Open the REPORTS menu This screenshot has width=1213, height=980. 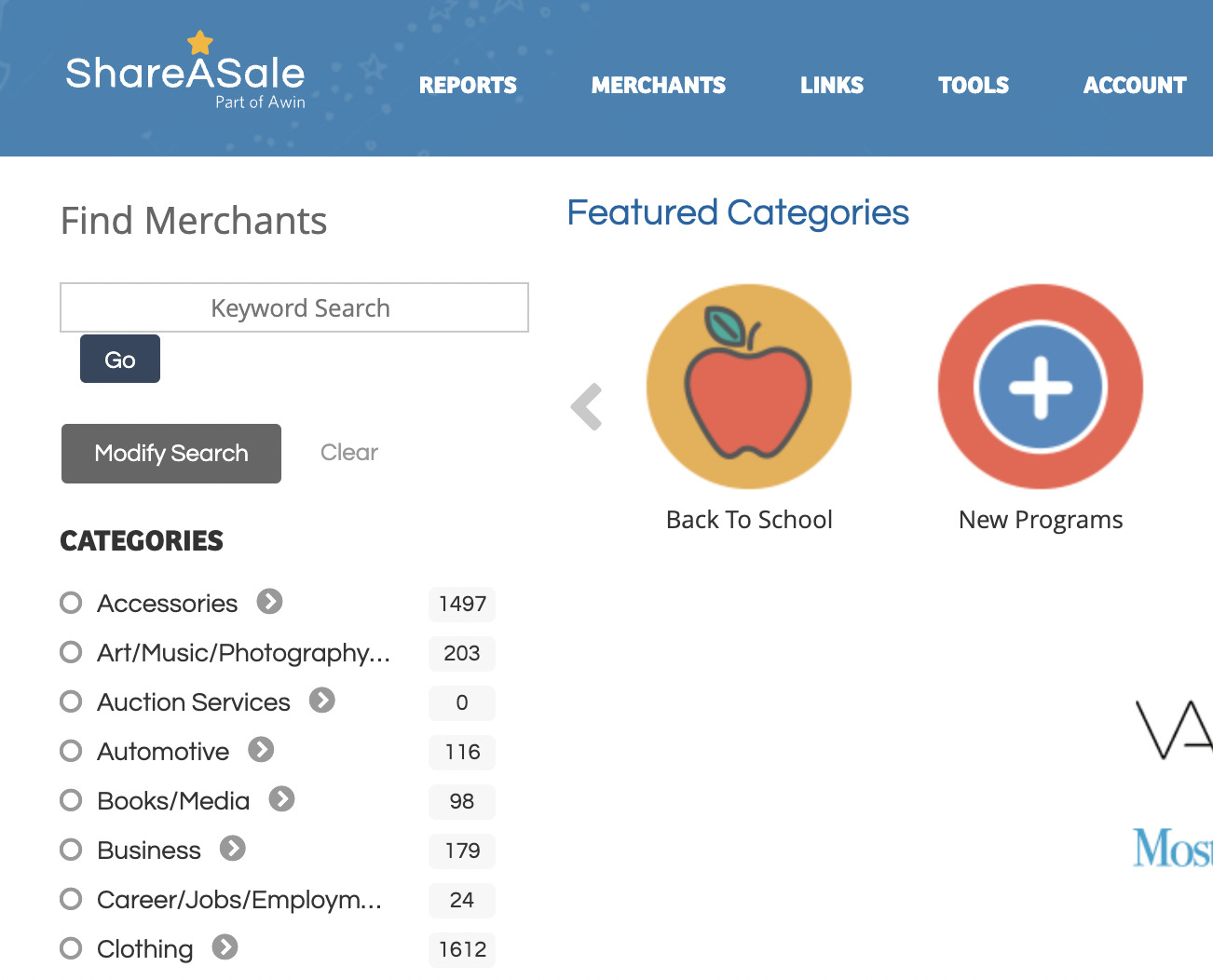point(468,85)
